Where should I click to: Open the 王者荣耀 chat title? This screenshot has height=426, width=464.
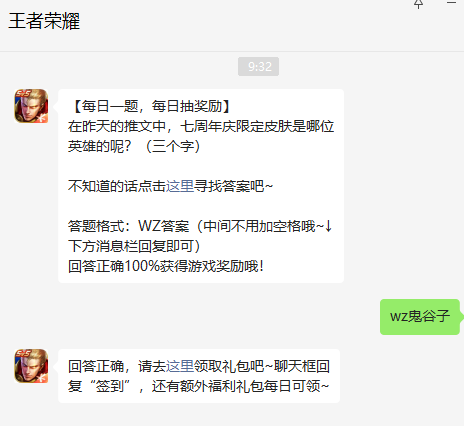(44, 21)
